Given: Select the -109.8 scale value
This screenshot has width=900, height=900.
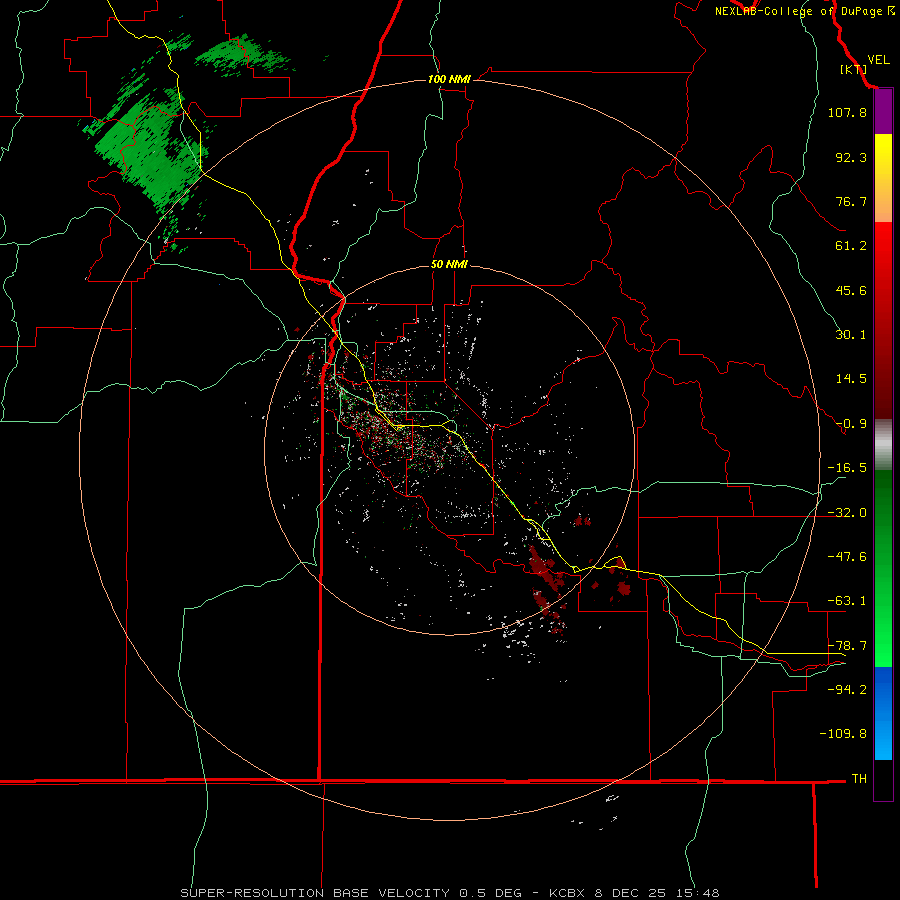Looking at the screenshot, I should (x=843, y=734).
